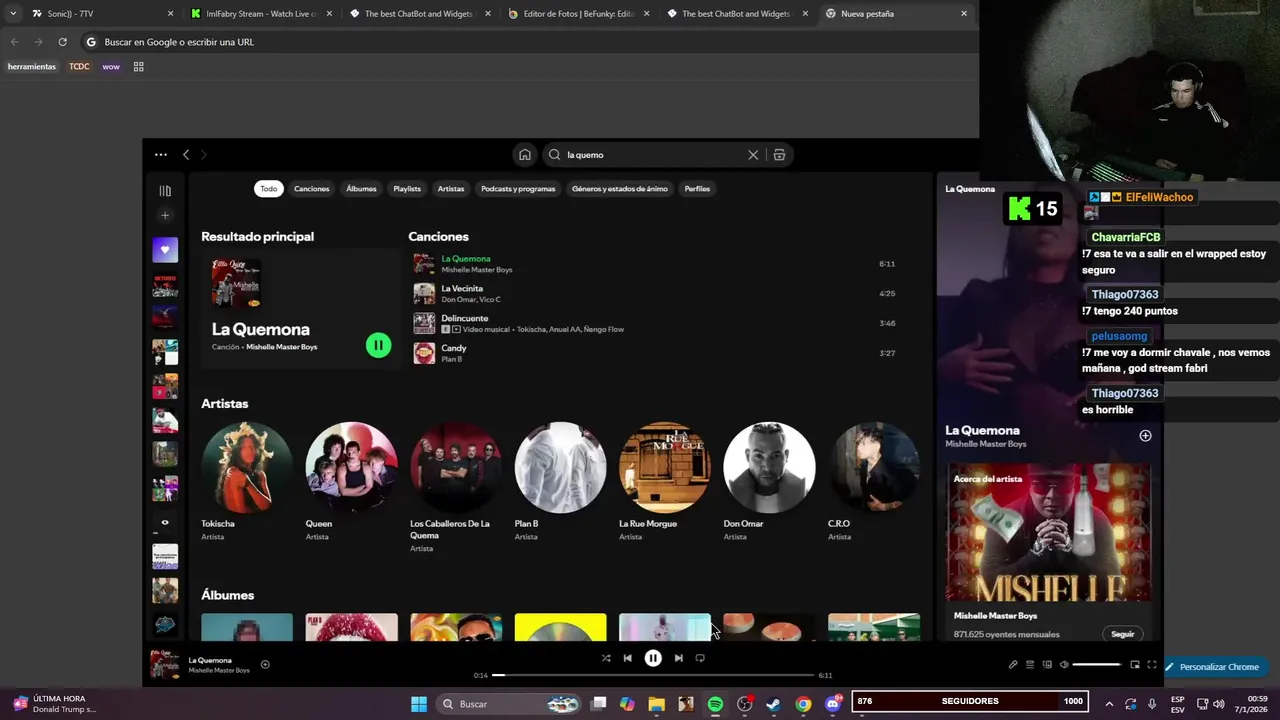Follow Mishelle Master Boys with Seguir

[x=1123, y=634]
